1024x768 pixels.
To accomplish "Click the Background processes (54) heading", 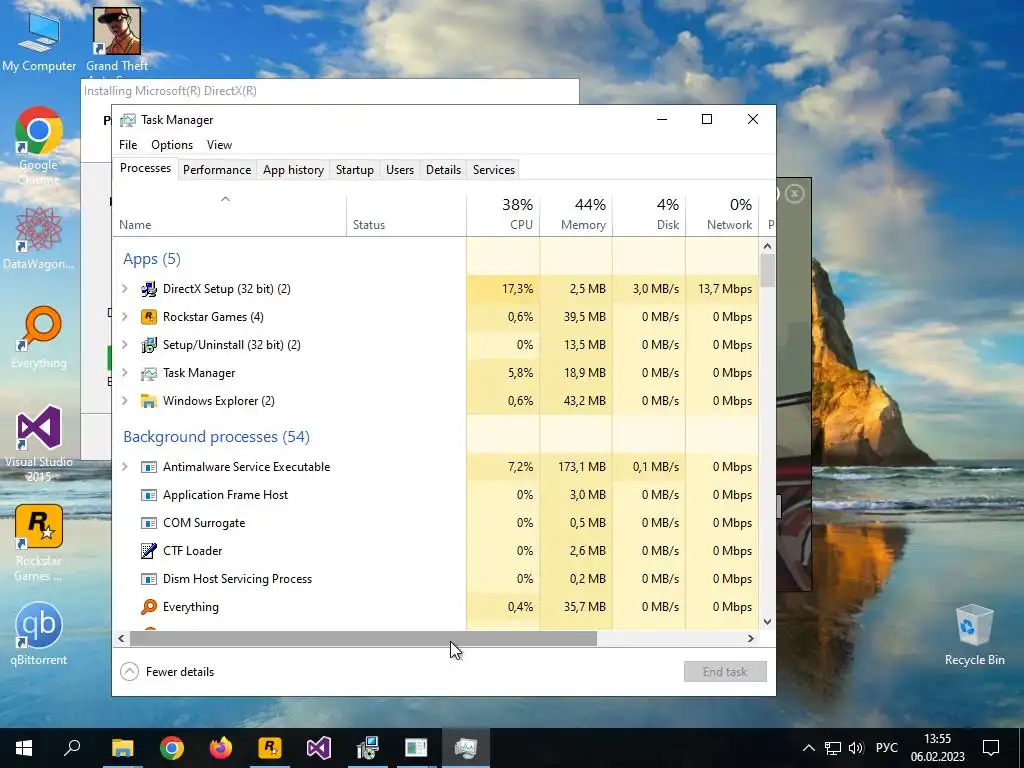I will [216, 437].
